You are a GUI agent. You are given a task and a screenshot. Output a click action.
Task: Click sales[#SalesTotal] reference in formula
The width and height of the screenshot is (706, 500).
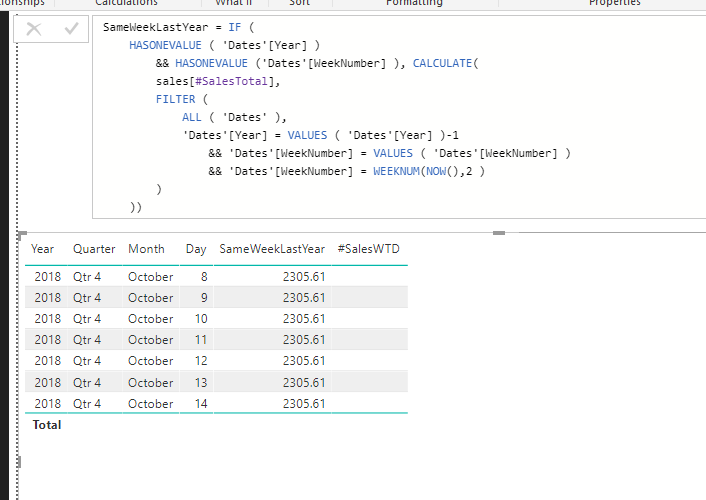point(218,82)
